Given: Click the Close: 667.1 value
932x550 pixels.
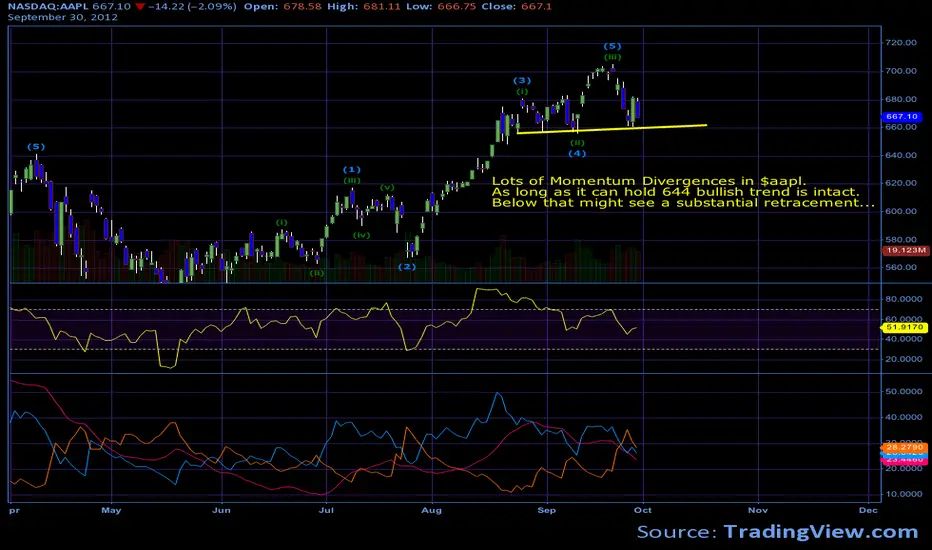Looking at the screenshot, I should (517, 7).
